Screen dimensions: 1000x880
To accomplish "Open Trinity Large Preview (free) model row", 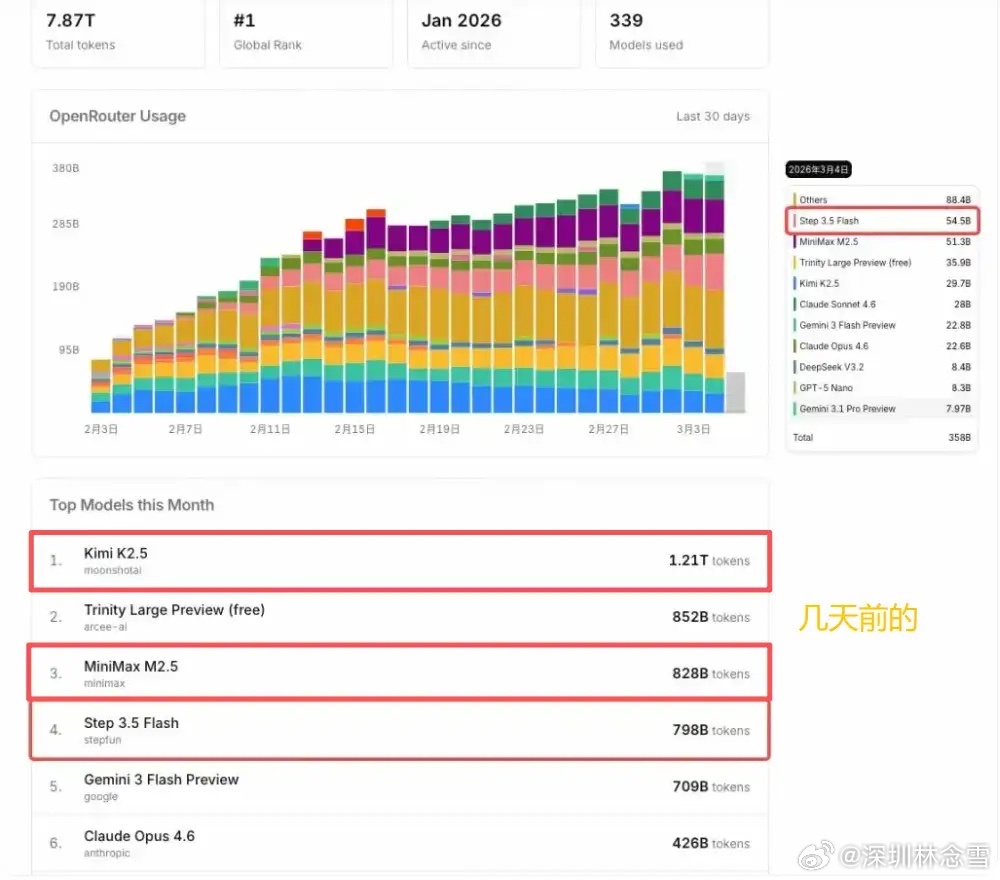I will pyautogui.click(x=400, y=617).
